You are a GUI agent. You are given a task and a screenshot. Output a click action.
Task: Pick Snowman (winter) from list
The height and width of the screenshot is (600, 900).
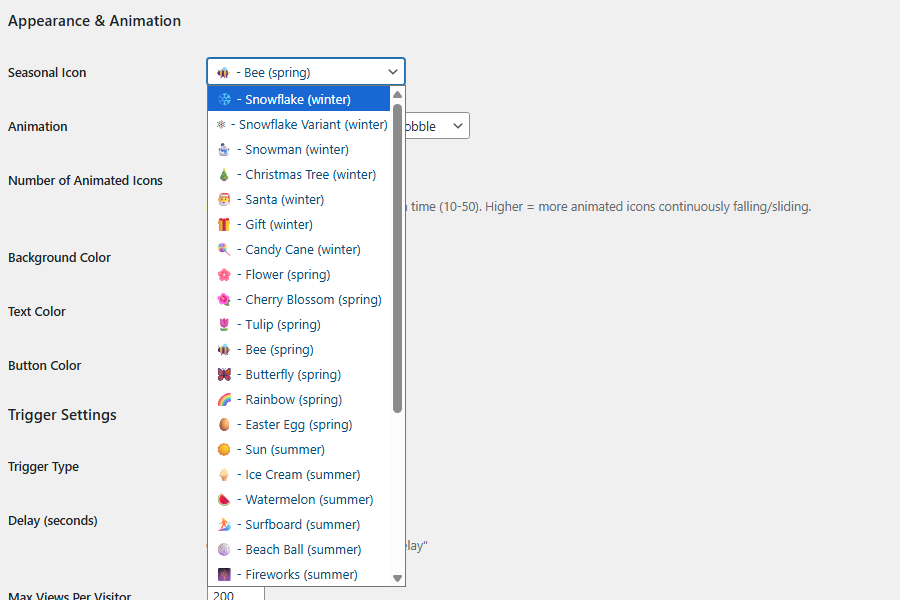point(298,150)
